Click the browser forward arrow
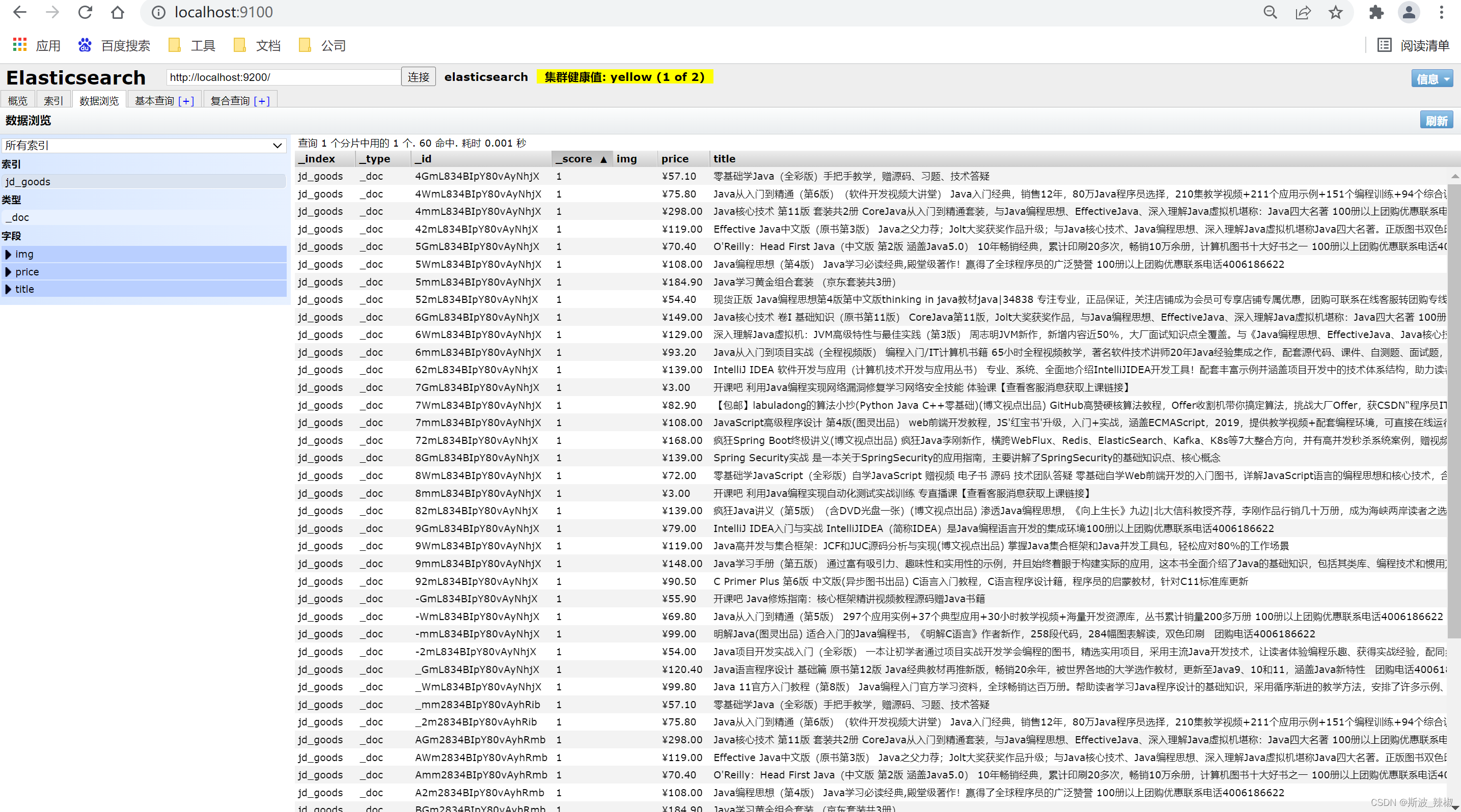 click(52, 13)
